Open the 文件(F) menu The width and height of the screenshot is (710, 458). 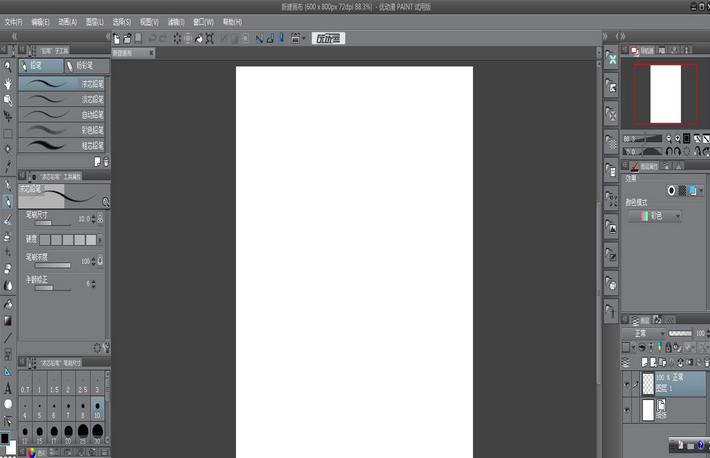[x=14, y=22]
